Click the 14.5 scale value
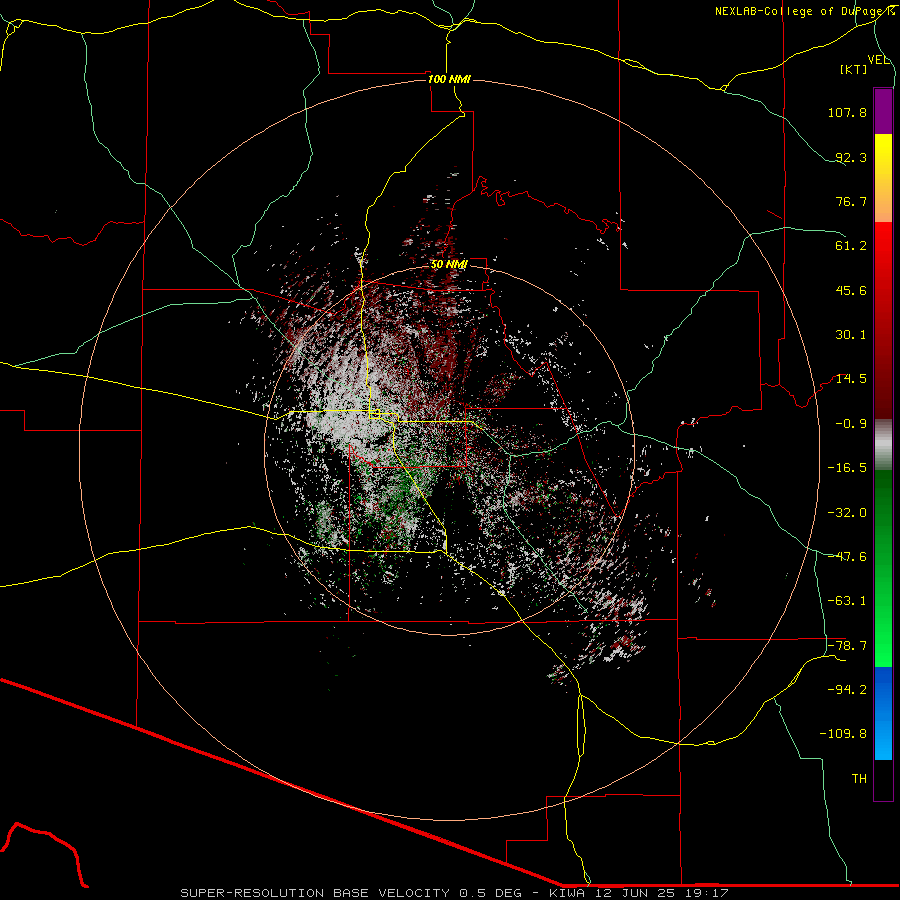 (x=851, y=379)
